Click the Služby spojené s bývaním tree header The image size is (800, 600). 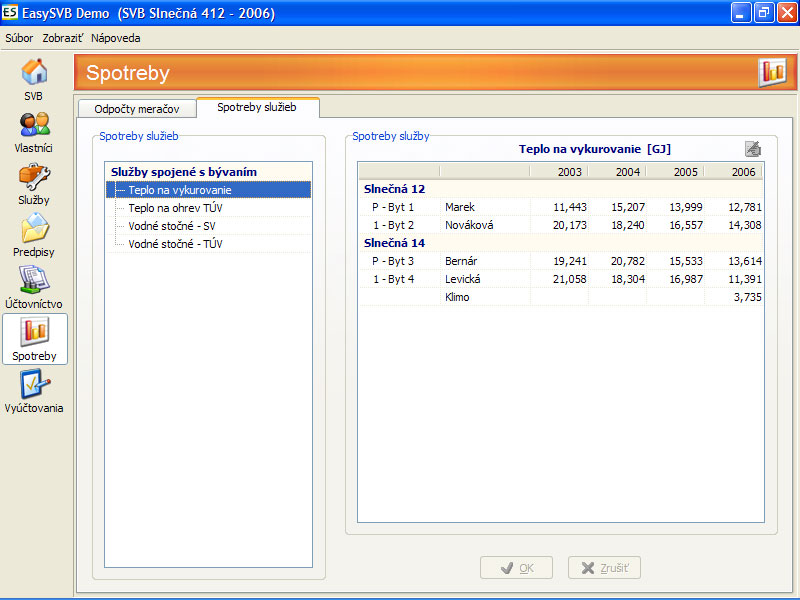tap(184, 172)
